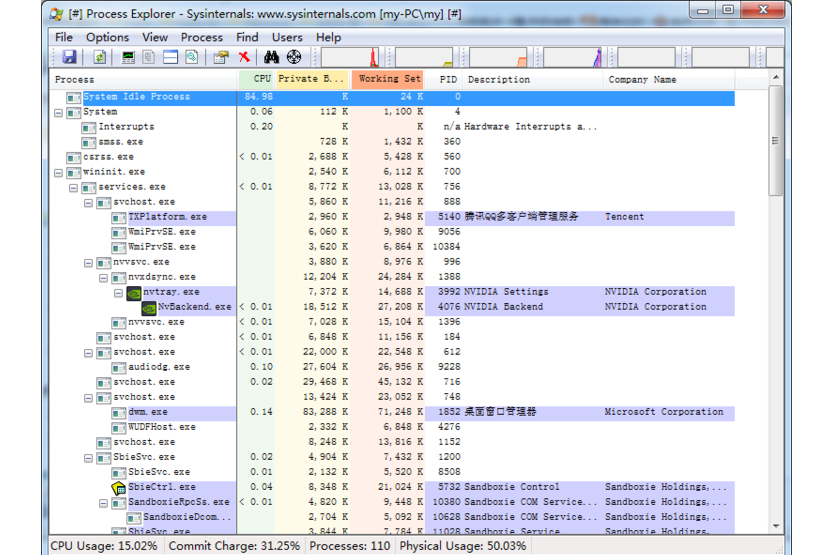Sort by the Working Set column header
832x555 pixels.
tap(387, 79)
